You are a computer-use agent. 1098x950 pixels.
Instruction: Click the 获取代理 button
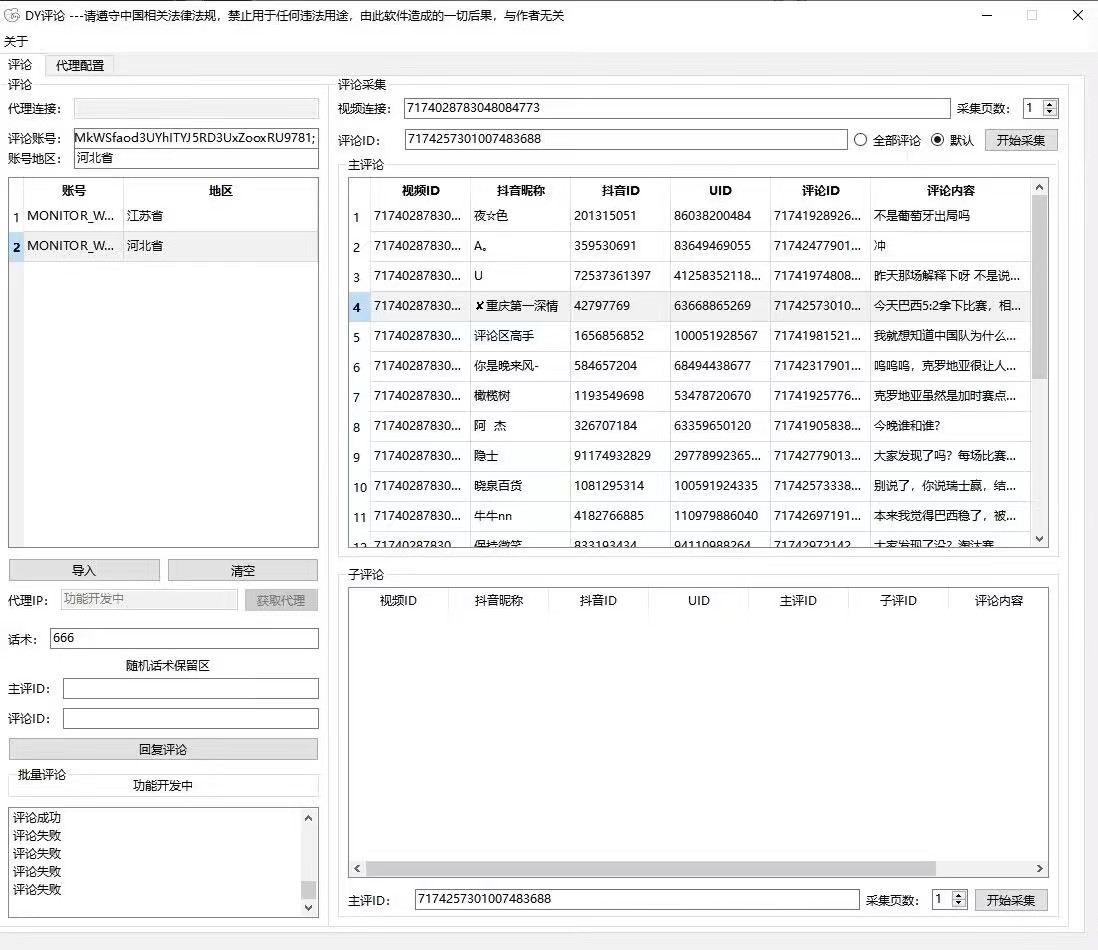pos(281,601)
